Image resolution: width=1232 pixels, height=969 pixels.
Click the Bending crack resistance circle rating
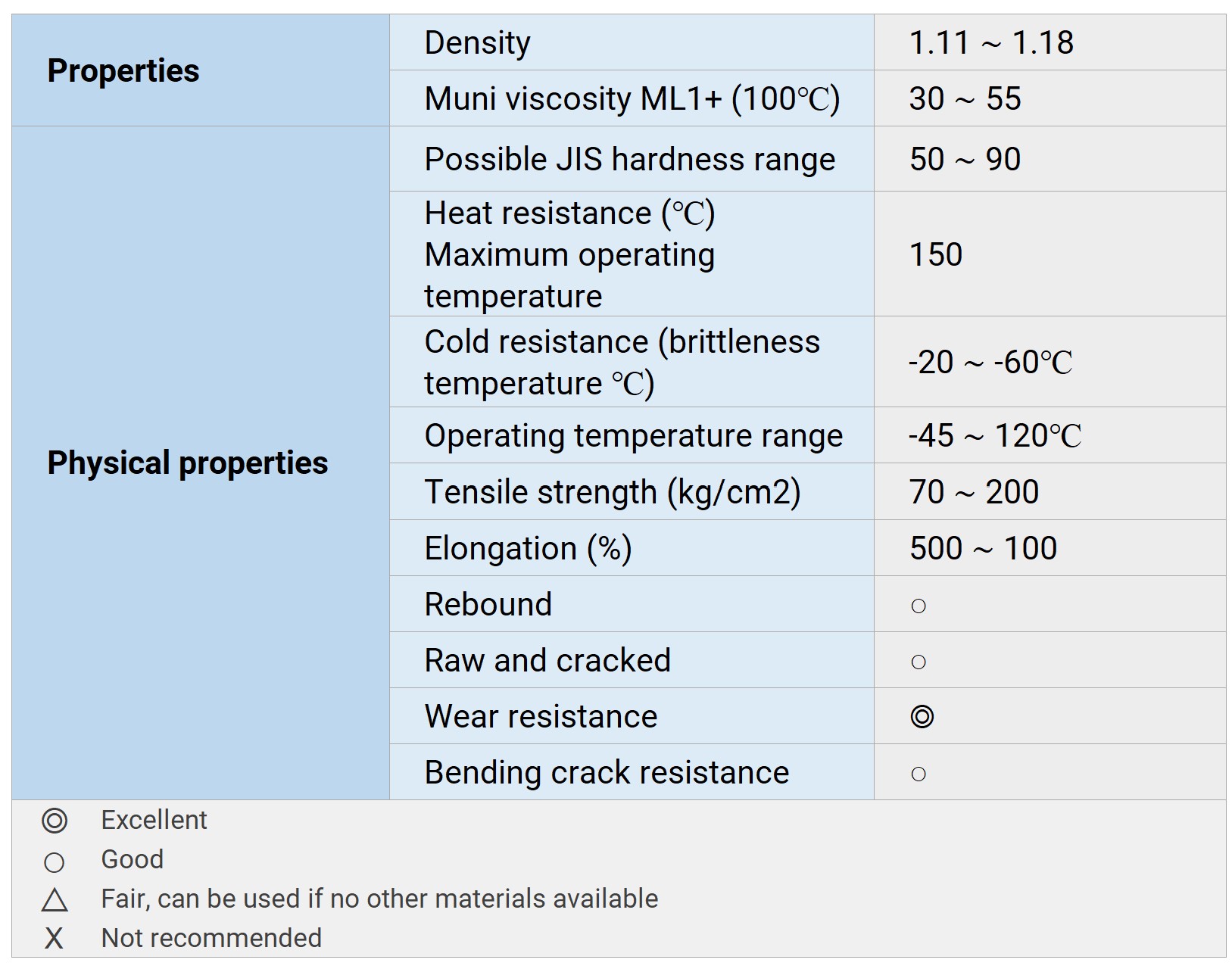point(919,774)
